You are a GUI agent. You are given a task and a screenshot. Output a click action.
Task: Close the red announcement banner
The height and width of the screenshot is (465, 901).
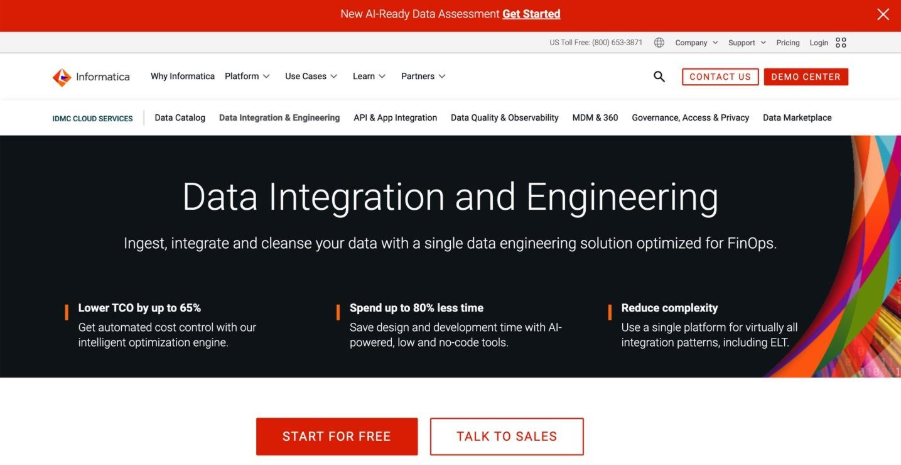point(883,14)
